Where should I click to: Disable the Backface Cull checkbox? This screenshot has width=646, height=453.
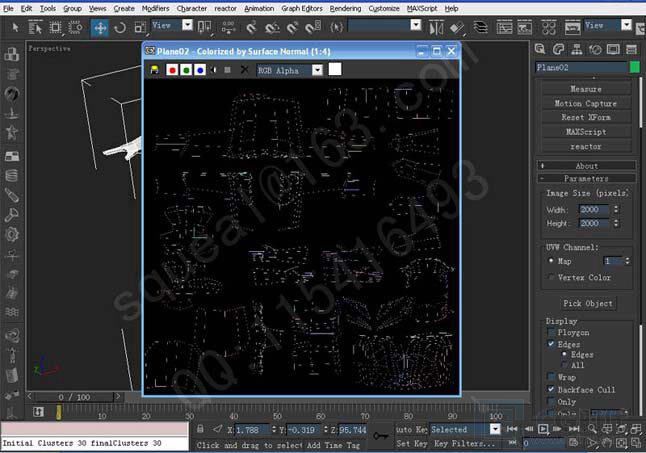coord(551,389)
